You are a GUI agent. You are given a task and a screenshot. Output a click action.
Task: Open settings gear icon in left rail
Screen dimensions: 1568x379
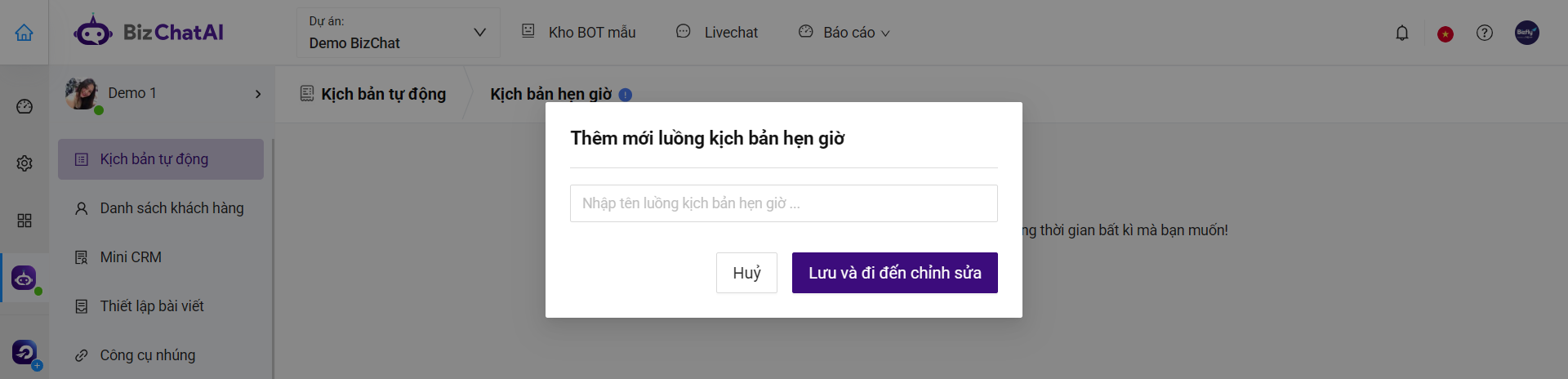pos(24,163)
